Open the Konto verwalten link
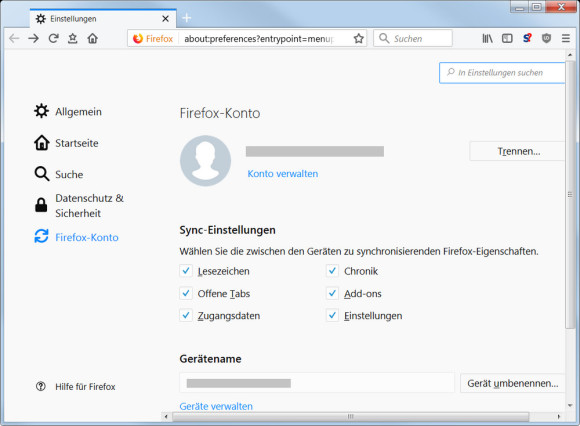Viewport: 580px width, 426px height. click(283, 174)
